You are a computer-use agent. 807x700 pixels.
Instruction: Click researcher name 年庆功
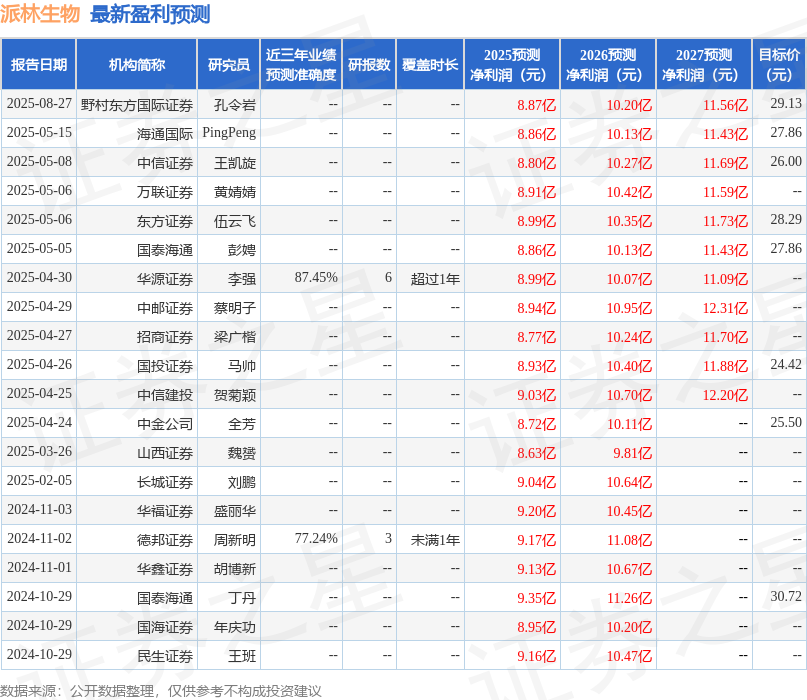tap(235, 627)
